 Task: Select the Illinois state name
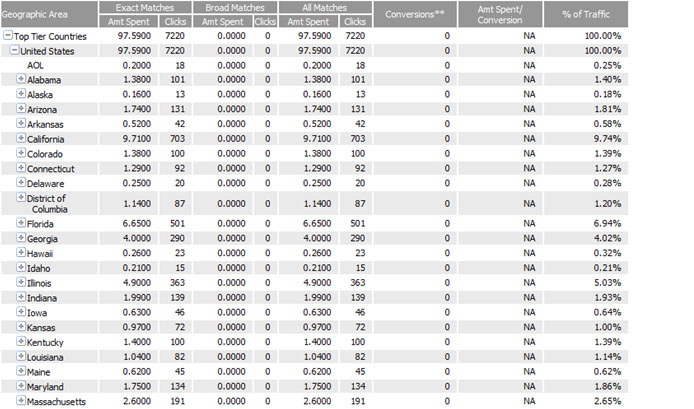click(x=39, y=283)
